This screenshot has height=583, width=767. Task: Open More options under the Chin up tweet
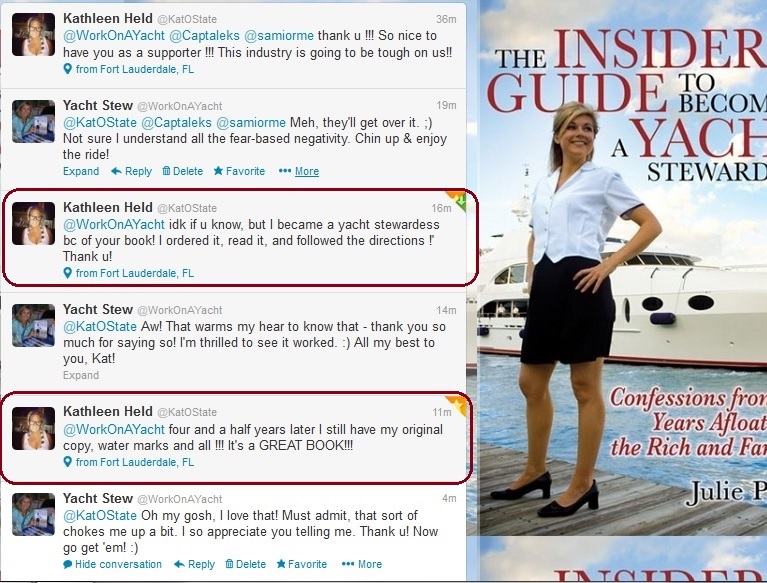[298, 171]
